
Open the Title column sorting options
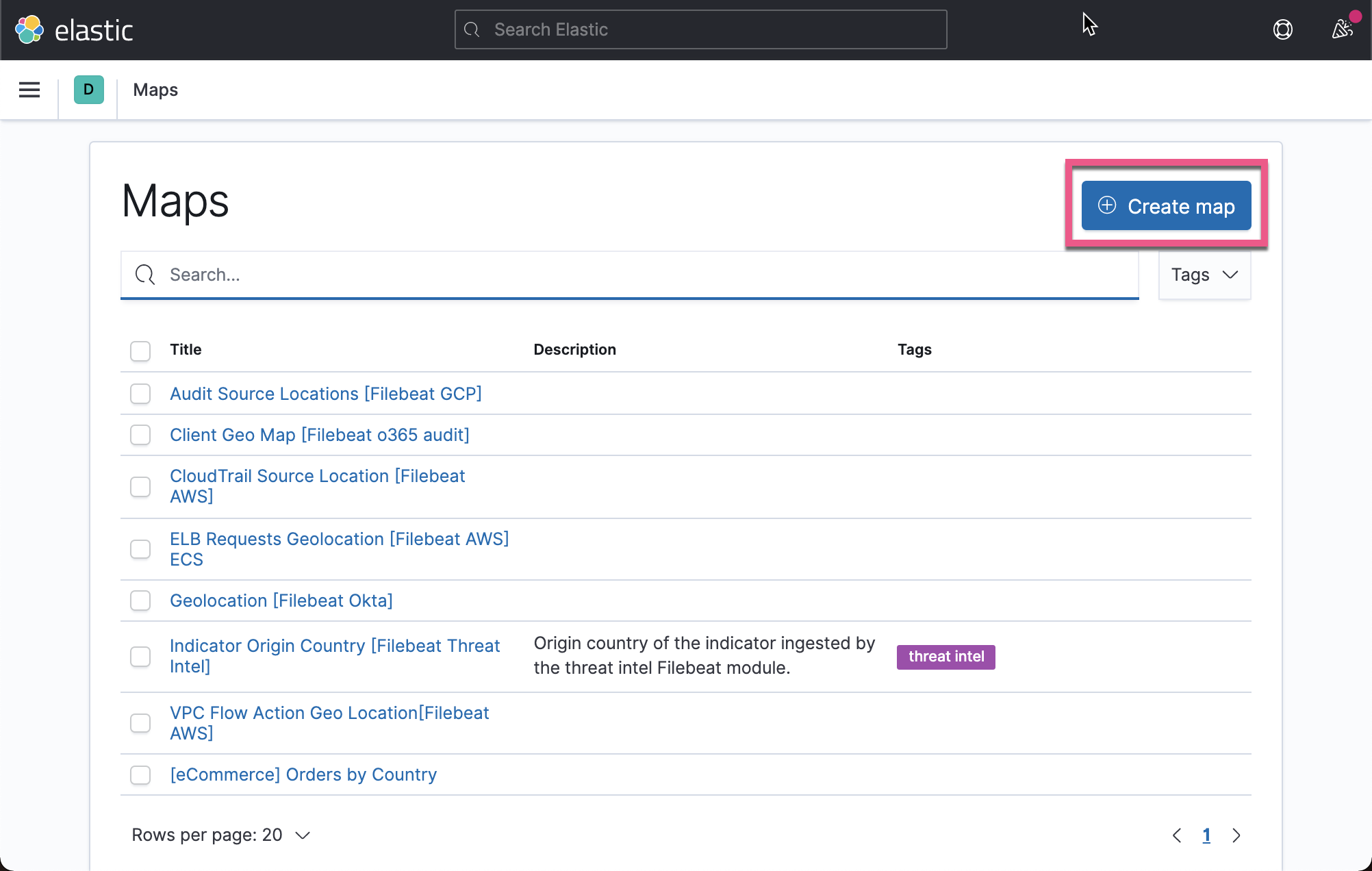pos(186,349)
